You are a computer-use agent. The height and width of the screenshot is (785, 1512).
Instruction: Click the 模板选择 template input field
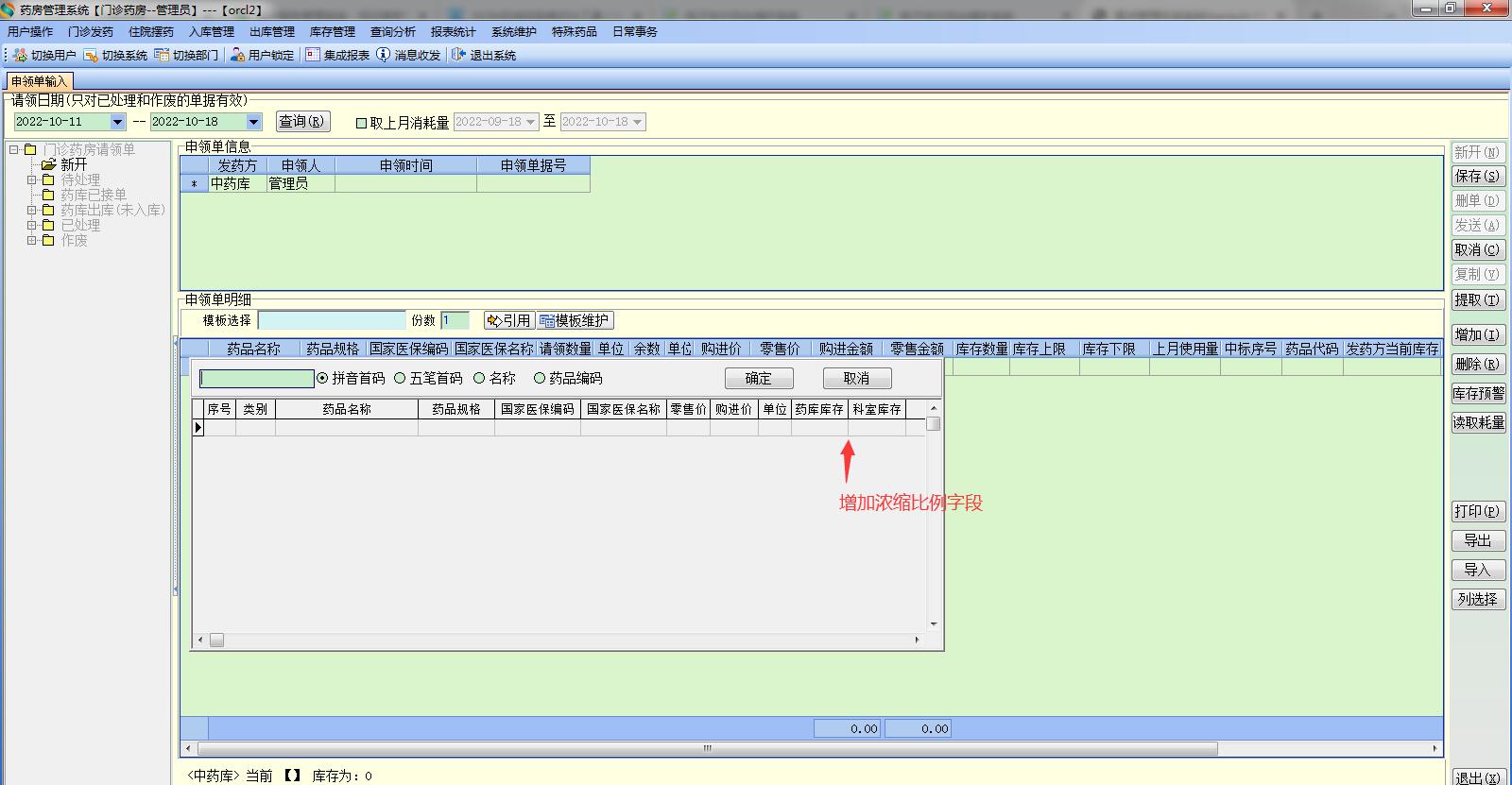(332, 320)
